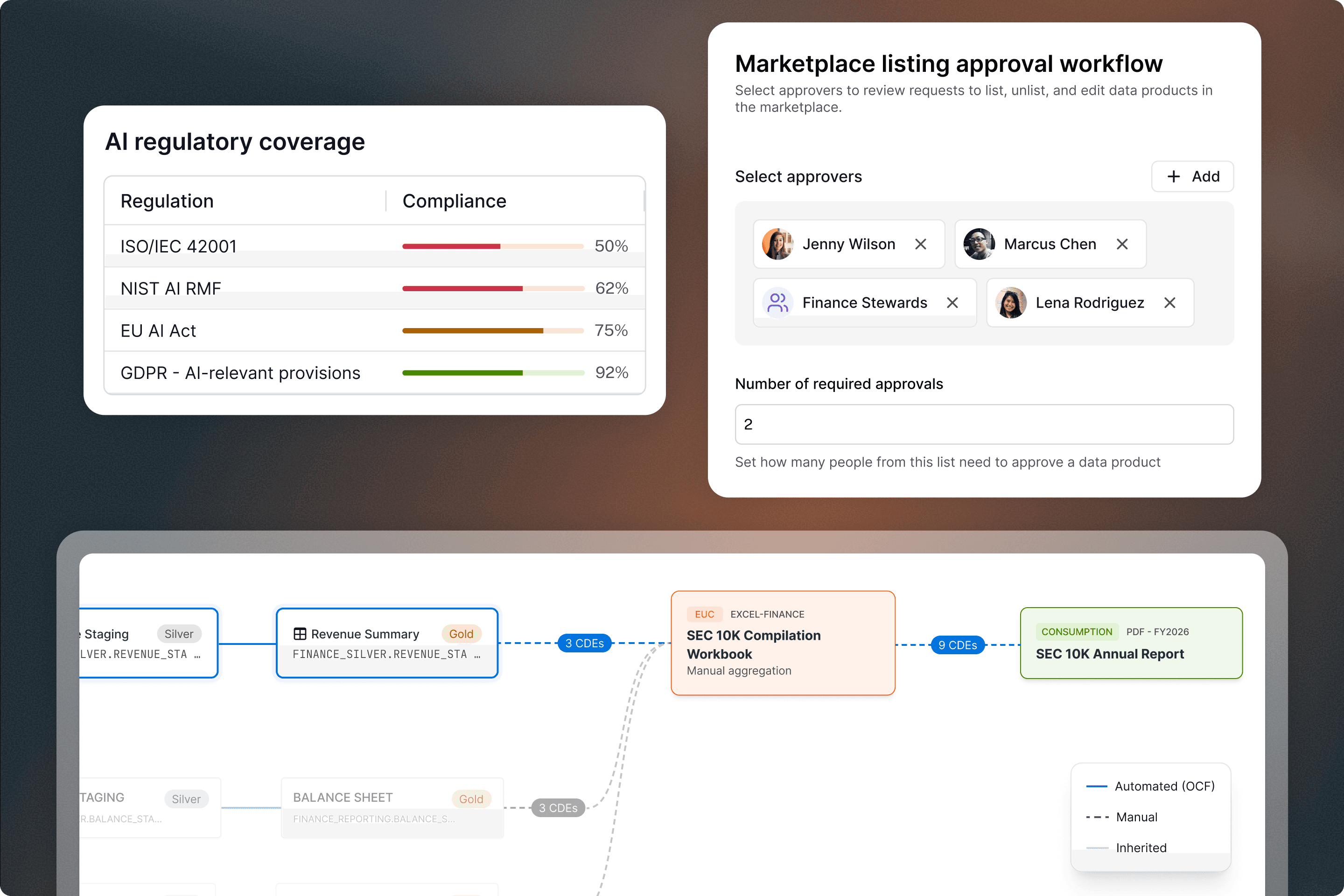The image size is (1344, 896).
Task: Click the NIST AI RMF compliance bar
Action: (x=493, y=288)
